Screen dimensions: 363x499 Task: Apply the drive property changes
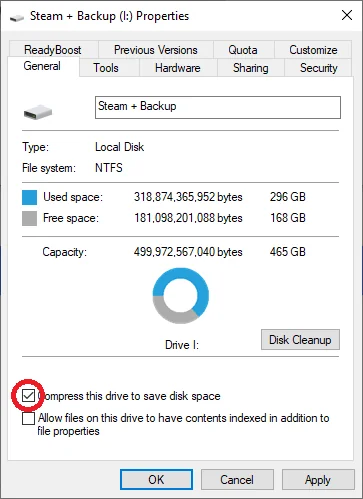click(x=318, y=480)
